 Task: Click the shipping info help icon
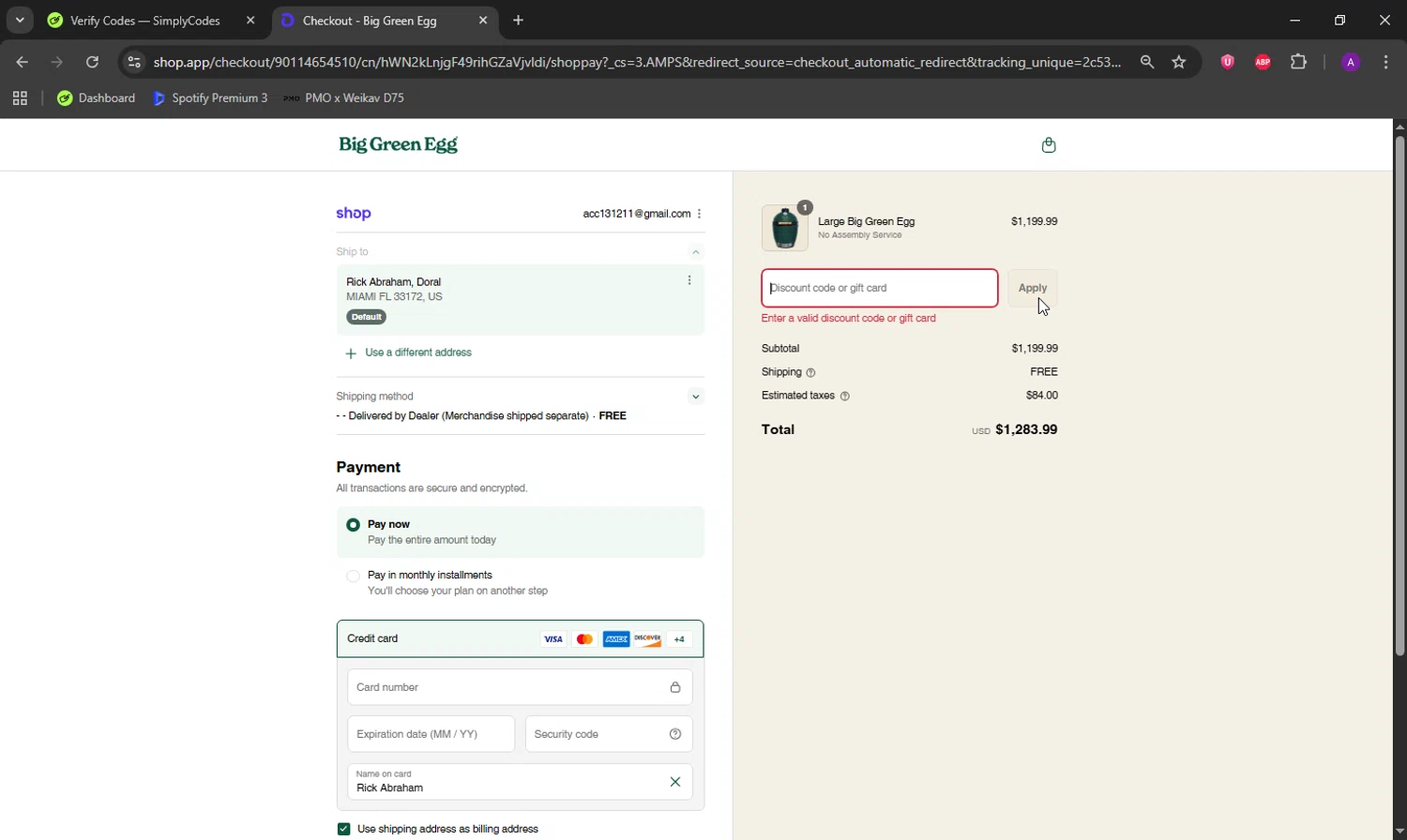811,372
